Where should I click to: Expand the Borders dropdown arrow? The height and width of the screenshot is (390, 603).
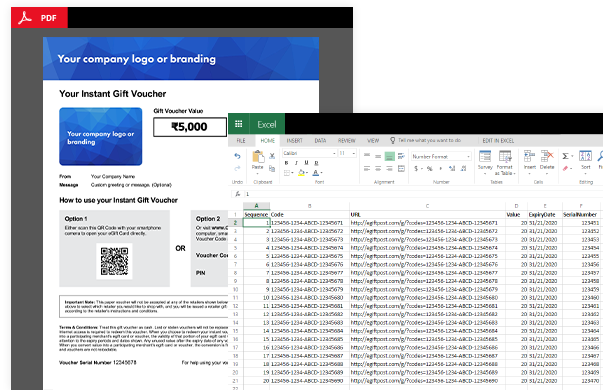coord(292,173)
